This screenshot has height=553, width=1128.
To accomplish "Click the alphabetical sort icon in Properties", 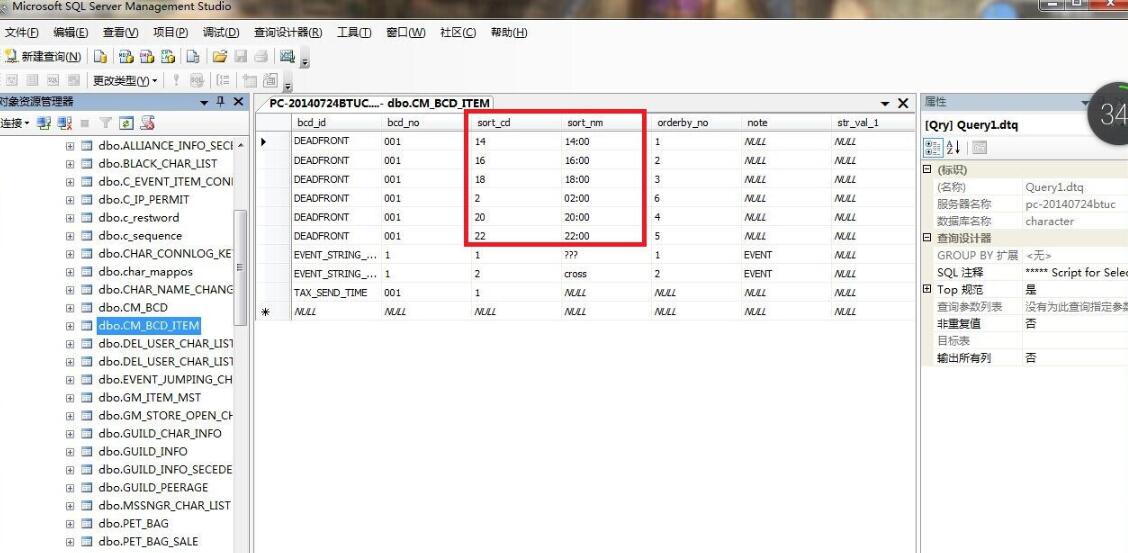I will [x=952, y=147].
